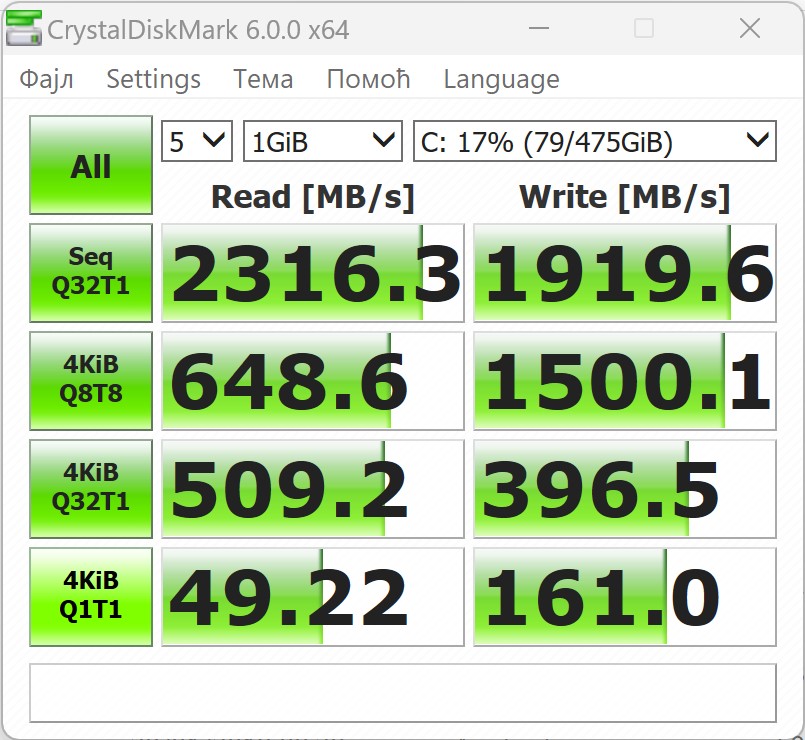
Task: Run all benchmarks with the All button
Action: pos(91,166)
